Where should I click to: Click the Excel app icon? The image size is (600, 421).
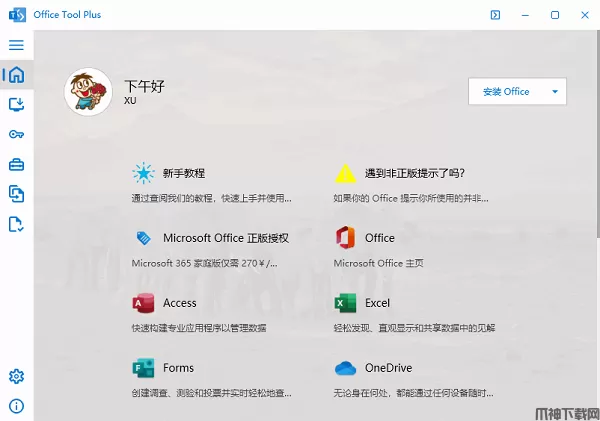(345, 303)
